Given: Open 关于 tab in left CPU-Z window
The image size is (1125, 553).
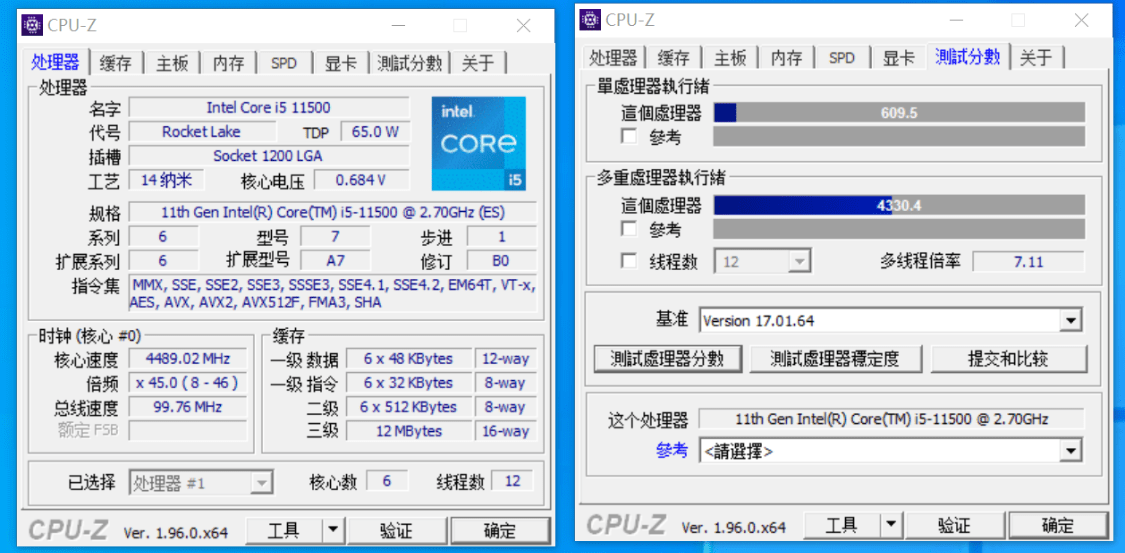Looking at the screenshot, I should point(478,63).
